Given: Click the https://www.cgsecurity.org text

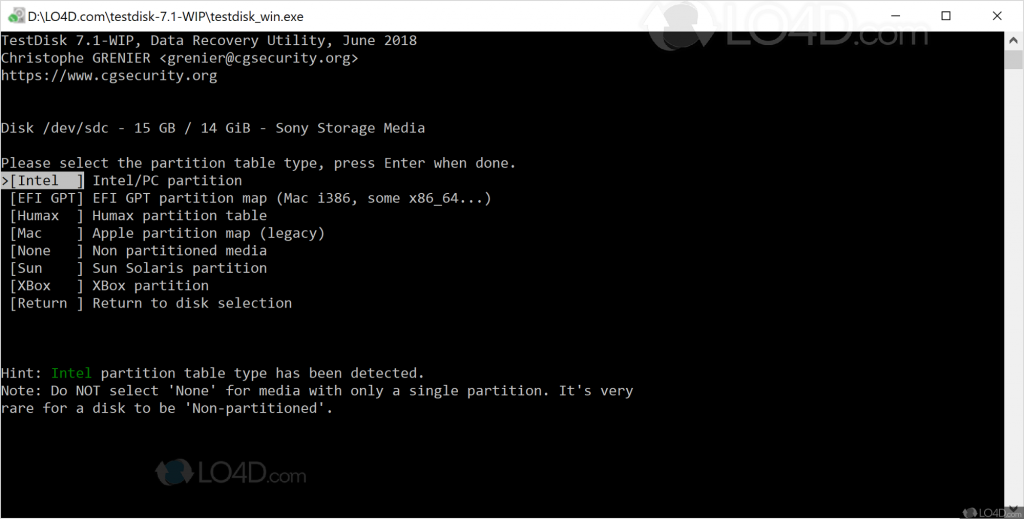Looking at the screenshot, I should click(109, 76).
